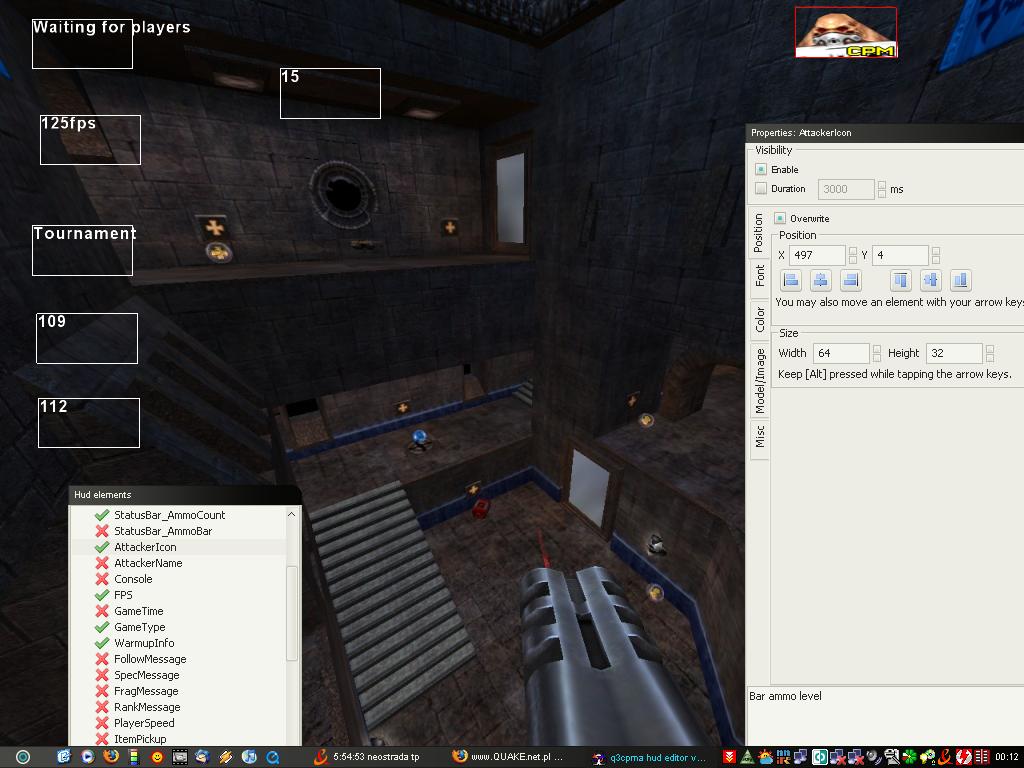Image resolution: width=1024 pixels, height=768 pixels.
Task: Select the '125fps' HUD element box
Action: pyautogui.click(x=90, y=140)
